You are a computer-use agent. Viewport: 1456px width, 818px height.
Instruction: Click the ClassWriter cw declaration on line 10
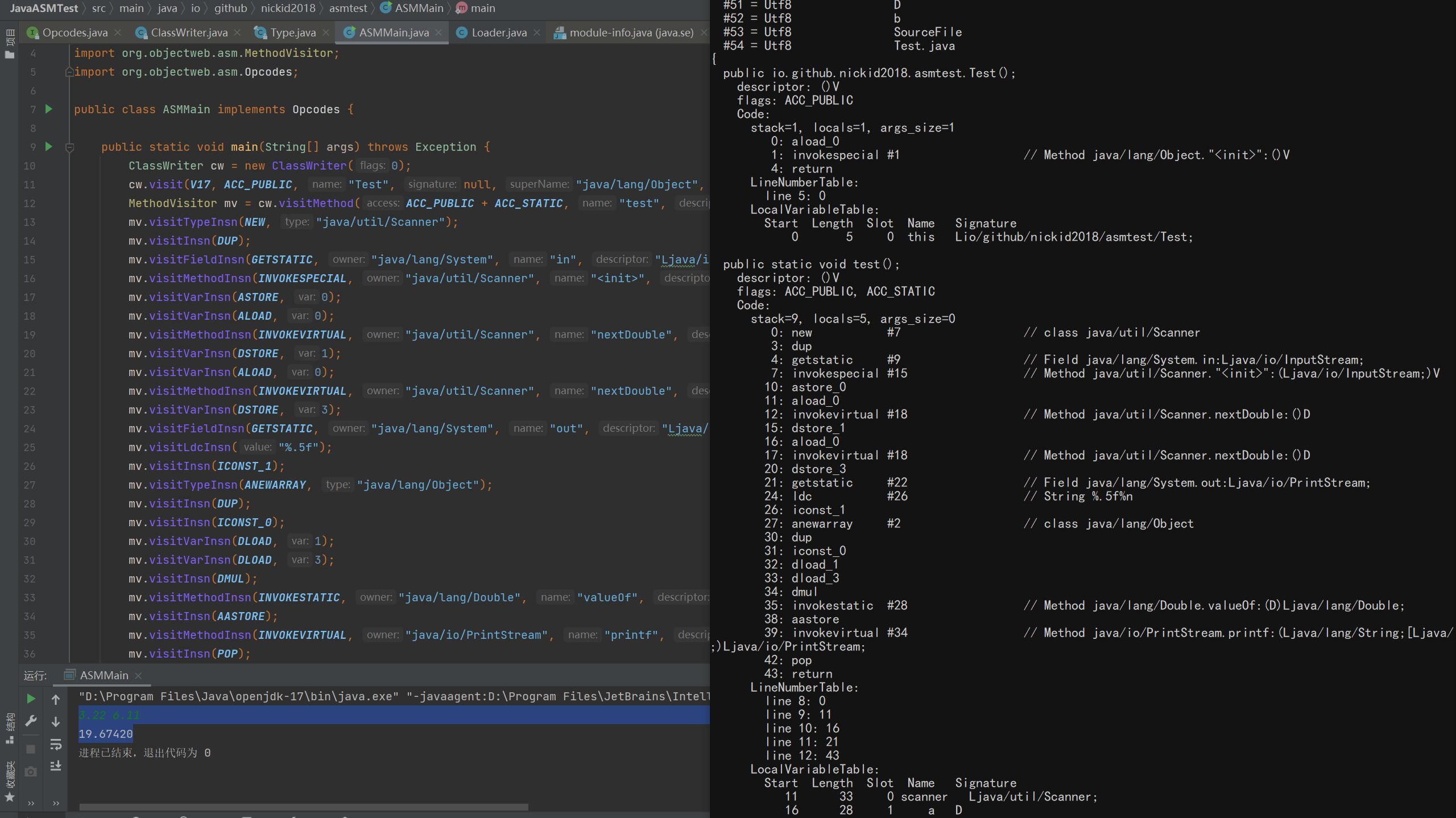tap(270, 166)
